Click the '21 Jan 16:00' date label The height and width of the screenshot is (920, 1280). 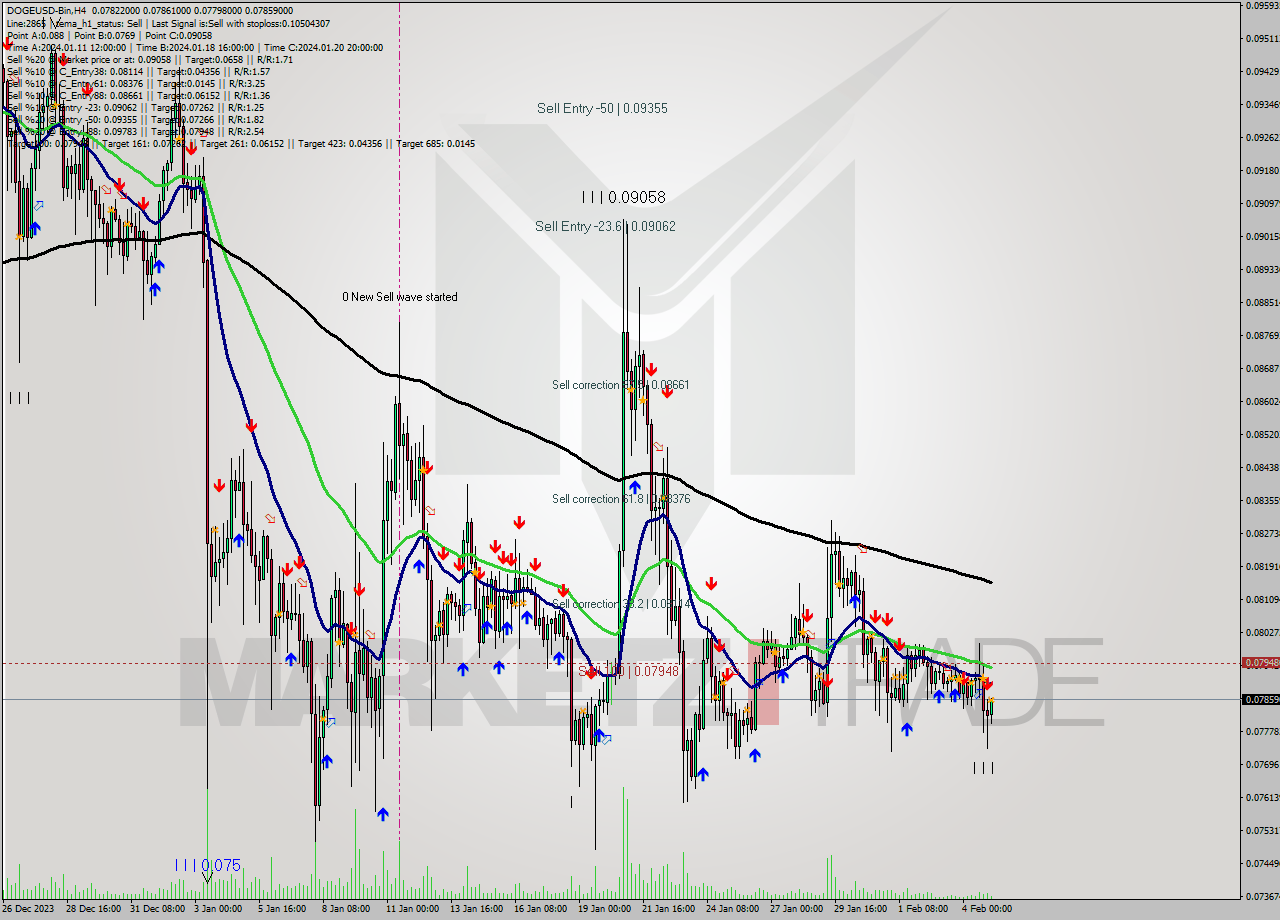(668, 909)
